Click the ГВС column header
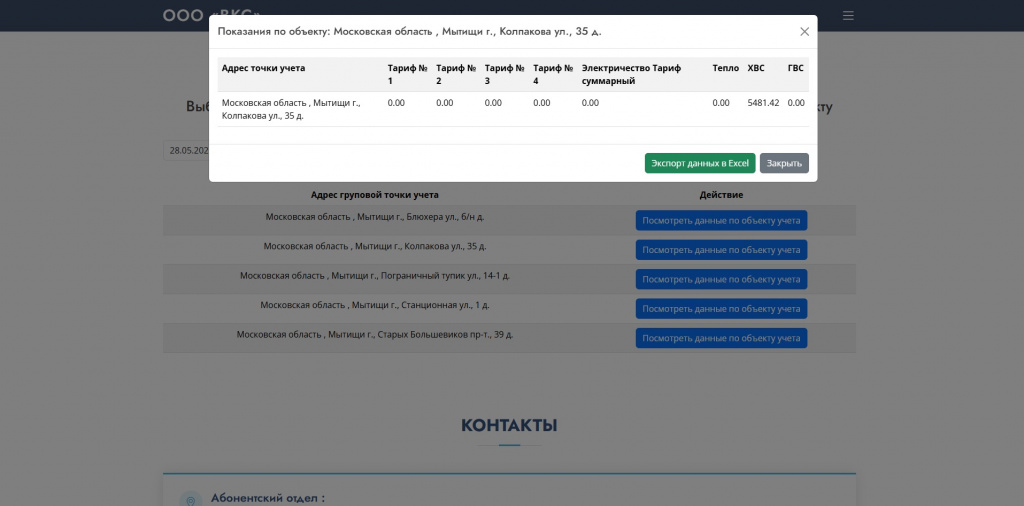The image size is (1024, 506). 795,68
